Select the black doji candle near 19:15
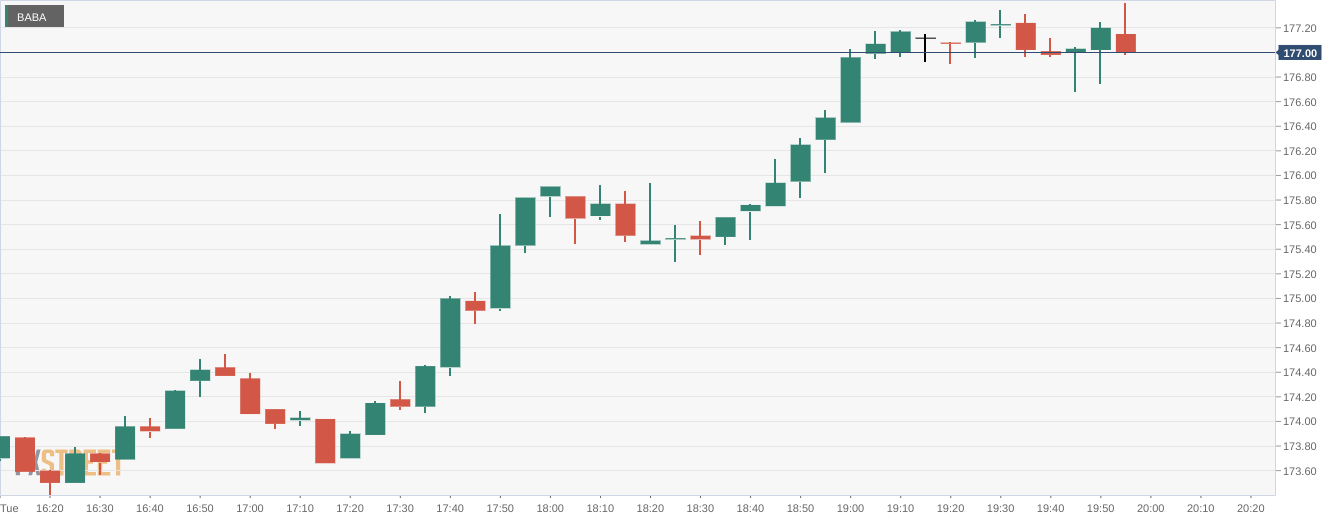The height and width of the screenshot is (521, 1340). [925, 39]
